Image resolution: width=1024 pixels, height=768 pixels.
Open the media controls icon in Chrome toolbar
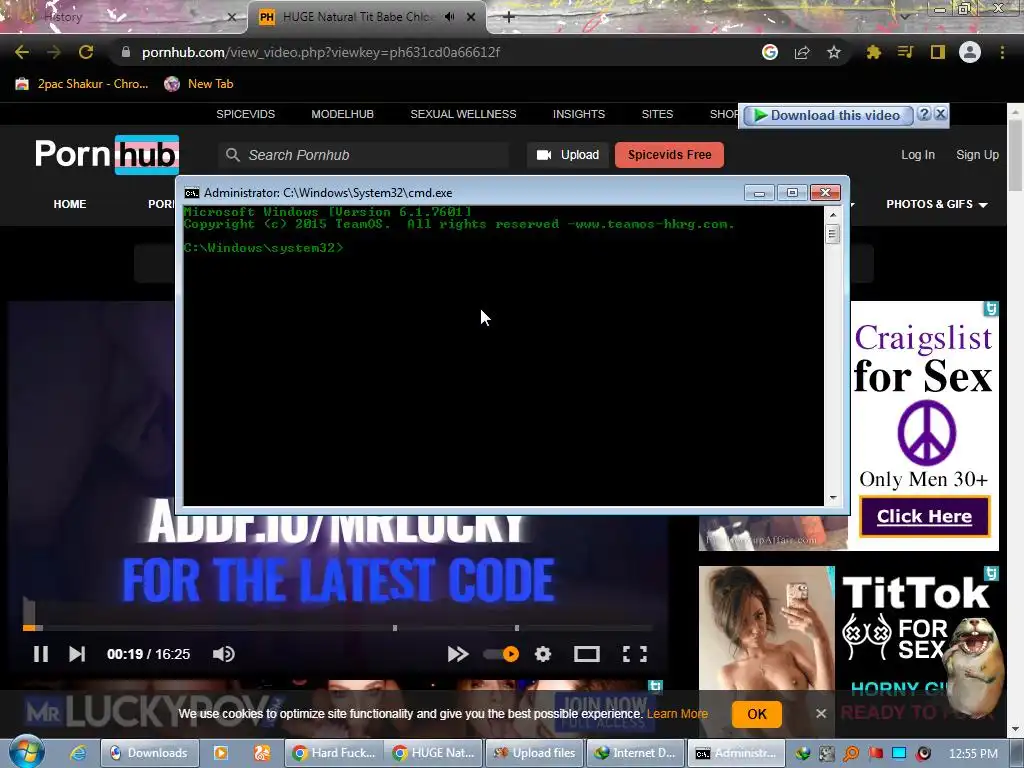point(905,52)
